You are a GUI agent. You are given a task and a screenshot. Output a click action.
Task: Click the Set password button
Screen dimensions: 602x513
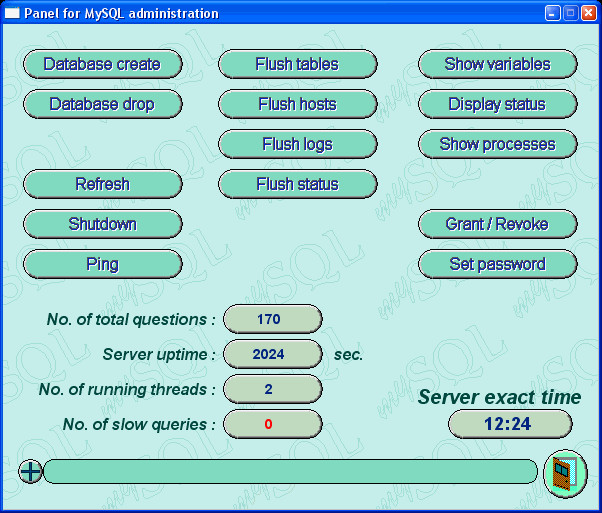498,264
